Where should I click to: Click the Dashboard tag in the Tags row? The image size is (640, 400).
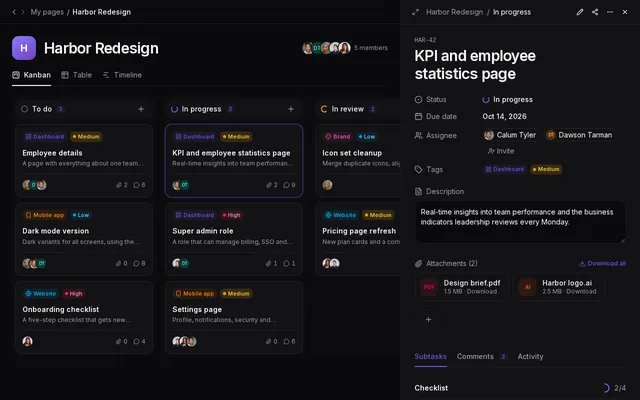tap(504, 169)
